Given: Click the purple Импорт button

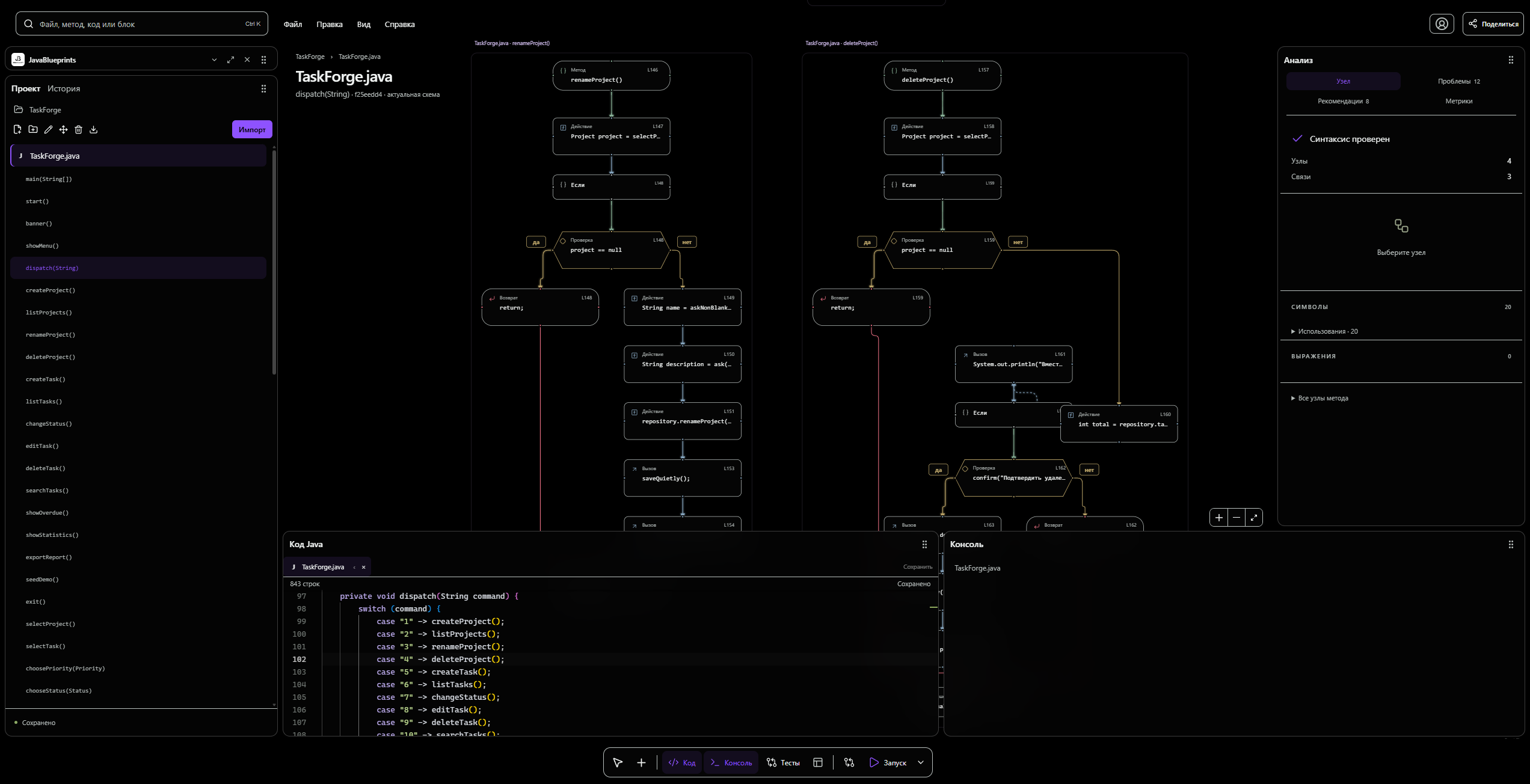Looking at the screenshot, I should [252, 129].
